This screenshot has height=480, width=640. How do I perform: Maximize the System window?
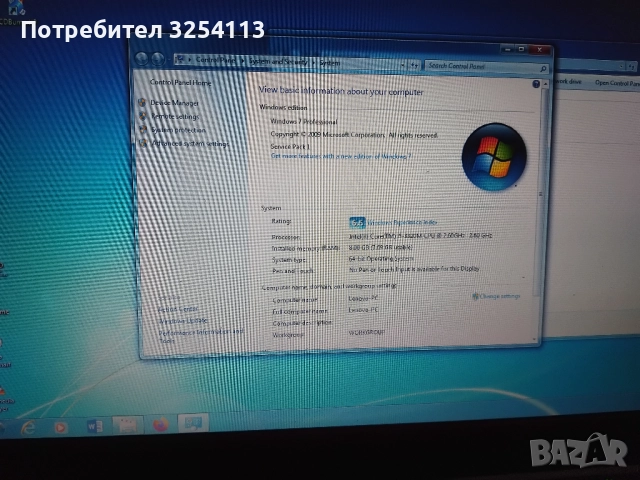pos(521,49)
